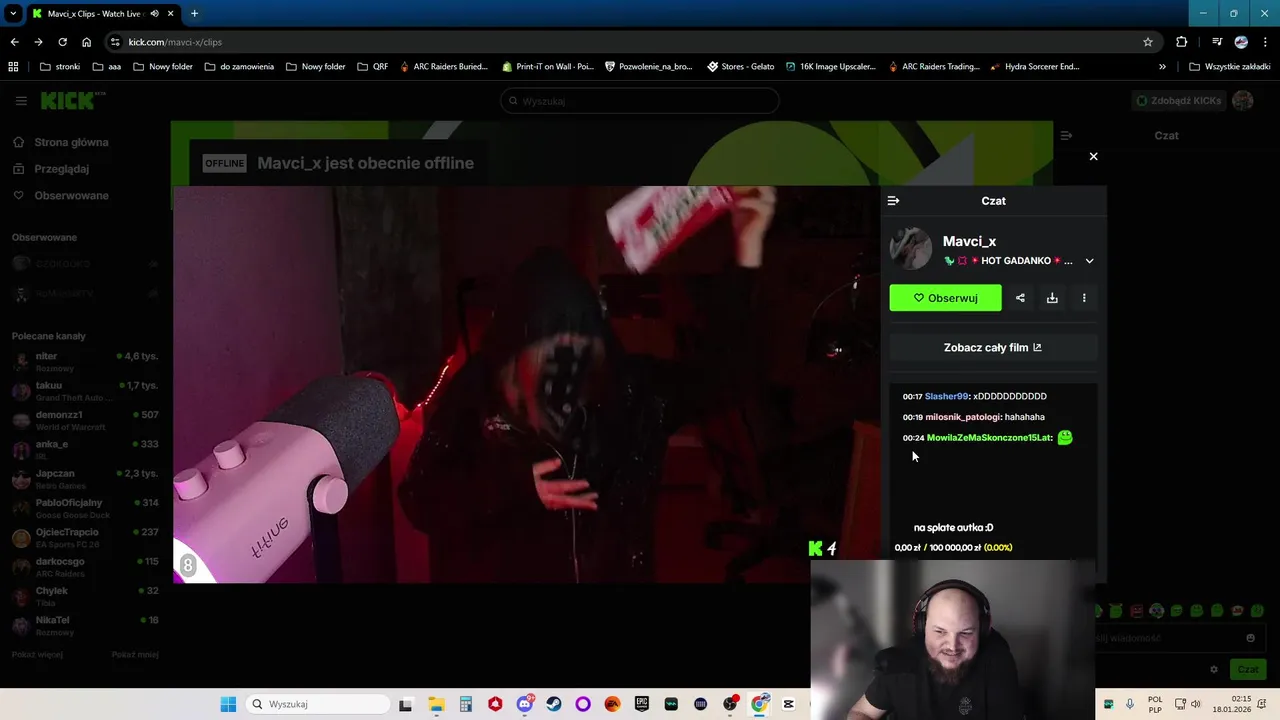Open the Chrome three-dot main menu
Viewport: 1280px width, 720px height.
[1265, 42]
